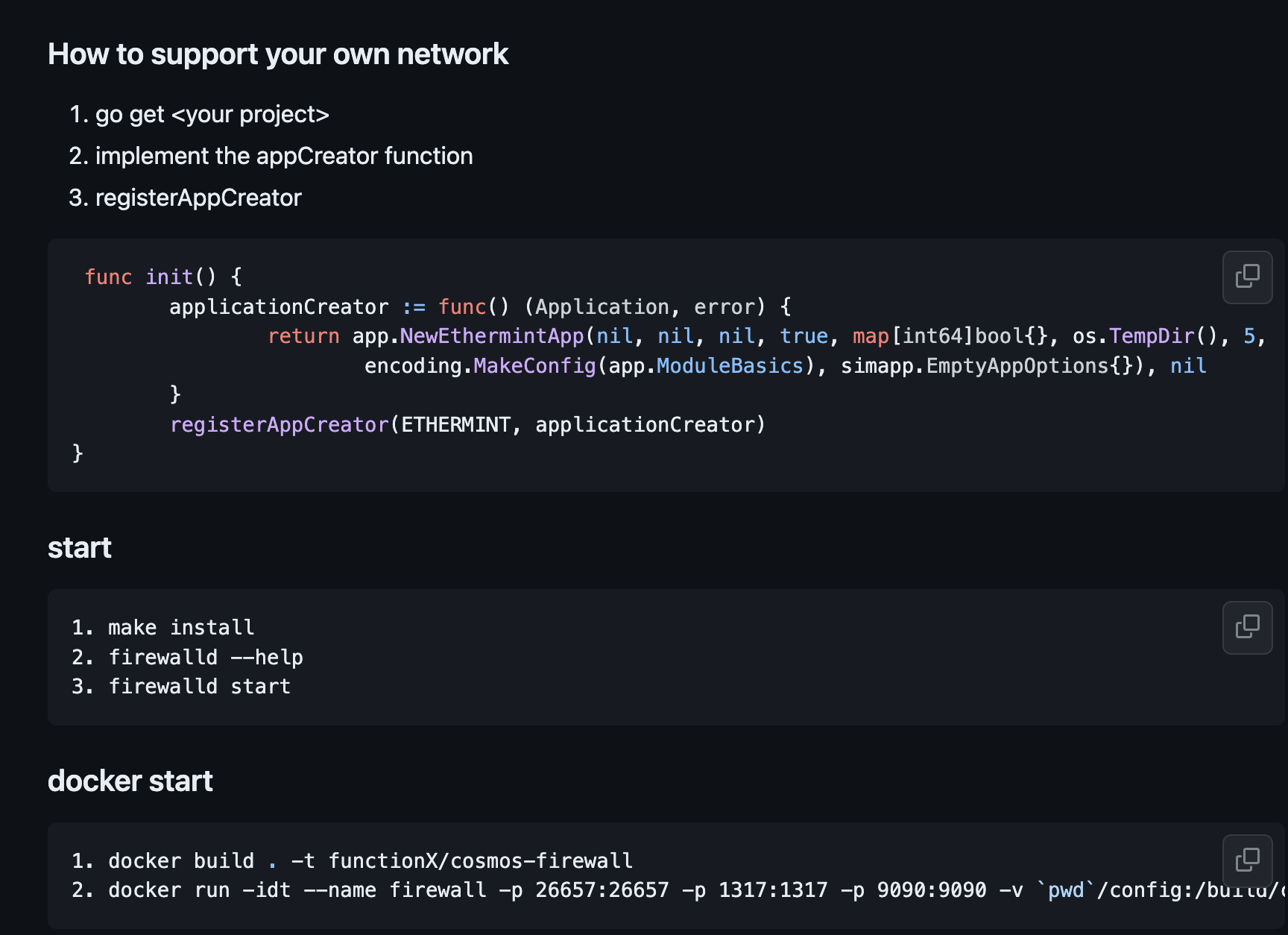1288x935 pixels.
Task: Click the 'How to support your own network' heading
Action: pos(278,54)
